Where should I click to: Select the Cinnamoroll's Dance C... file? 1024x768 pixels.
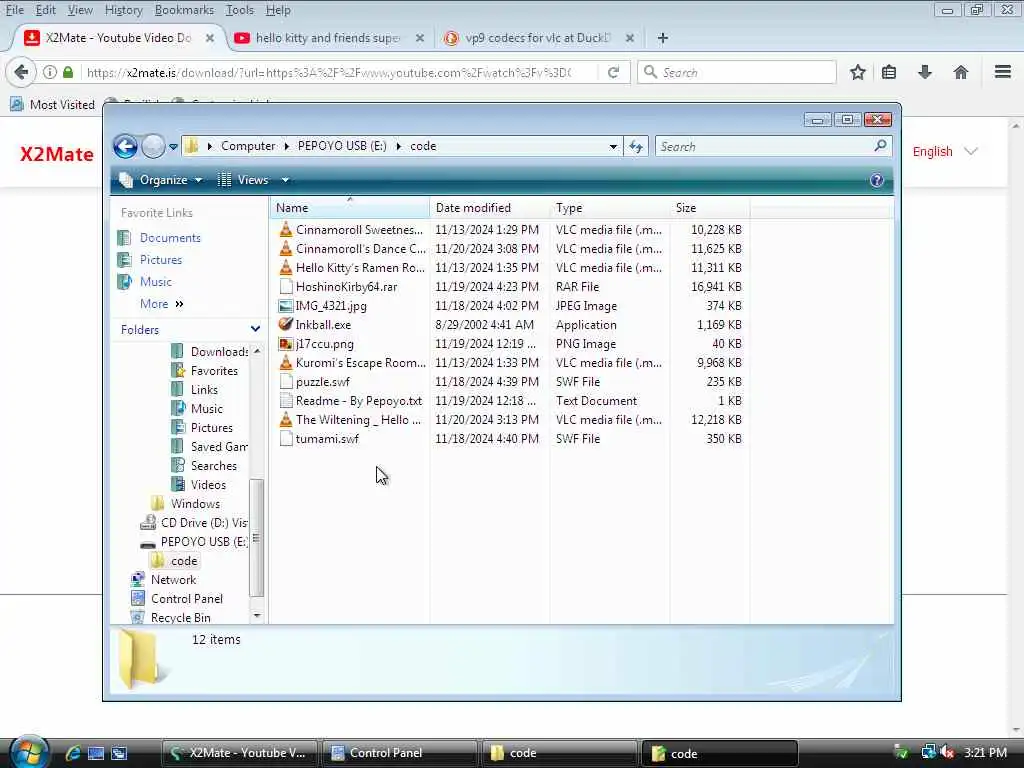pos(353,249)
